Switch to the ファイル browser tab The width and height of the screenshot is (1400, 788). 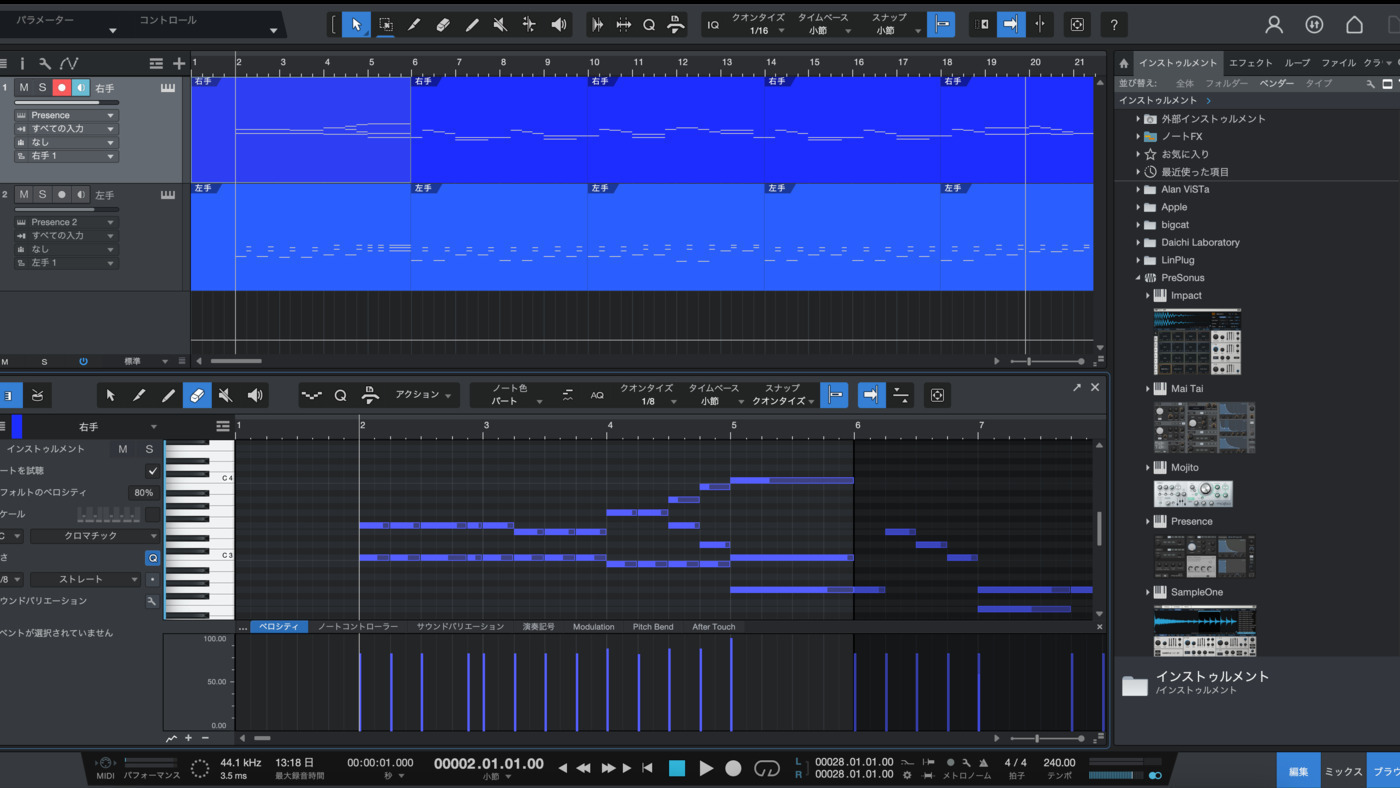coord(1339,63)
